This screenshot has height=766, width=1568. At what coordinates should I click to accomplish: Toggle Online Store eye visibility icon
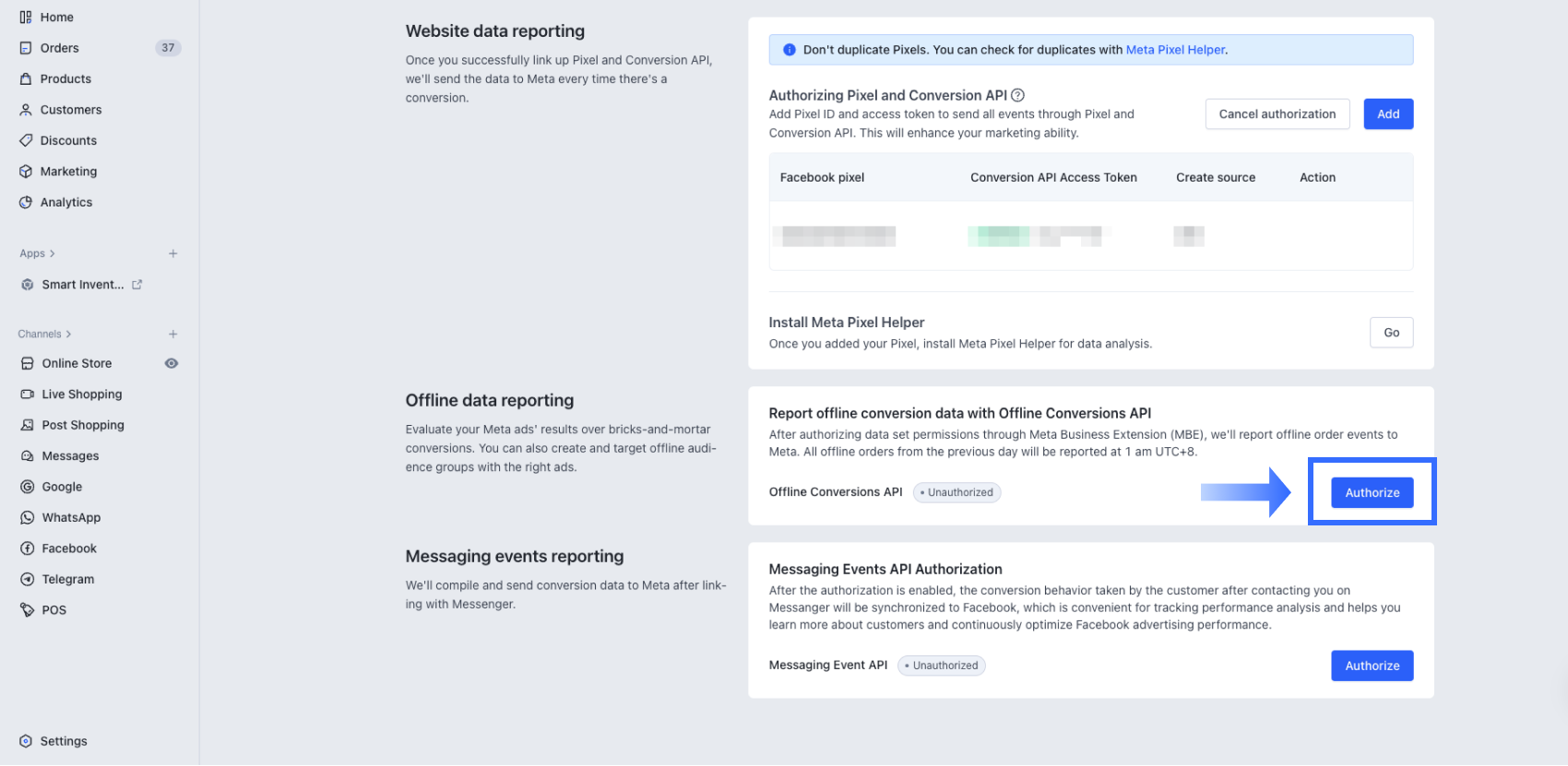coord(172,363)
